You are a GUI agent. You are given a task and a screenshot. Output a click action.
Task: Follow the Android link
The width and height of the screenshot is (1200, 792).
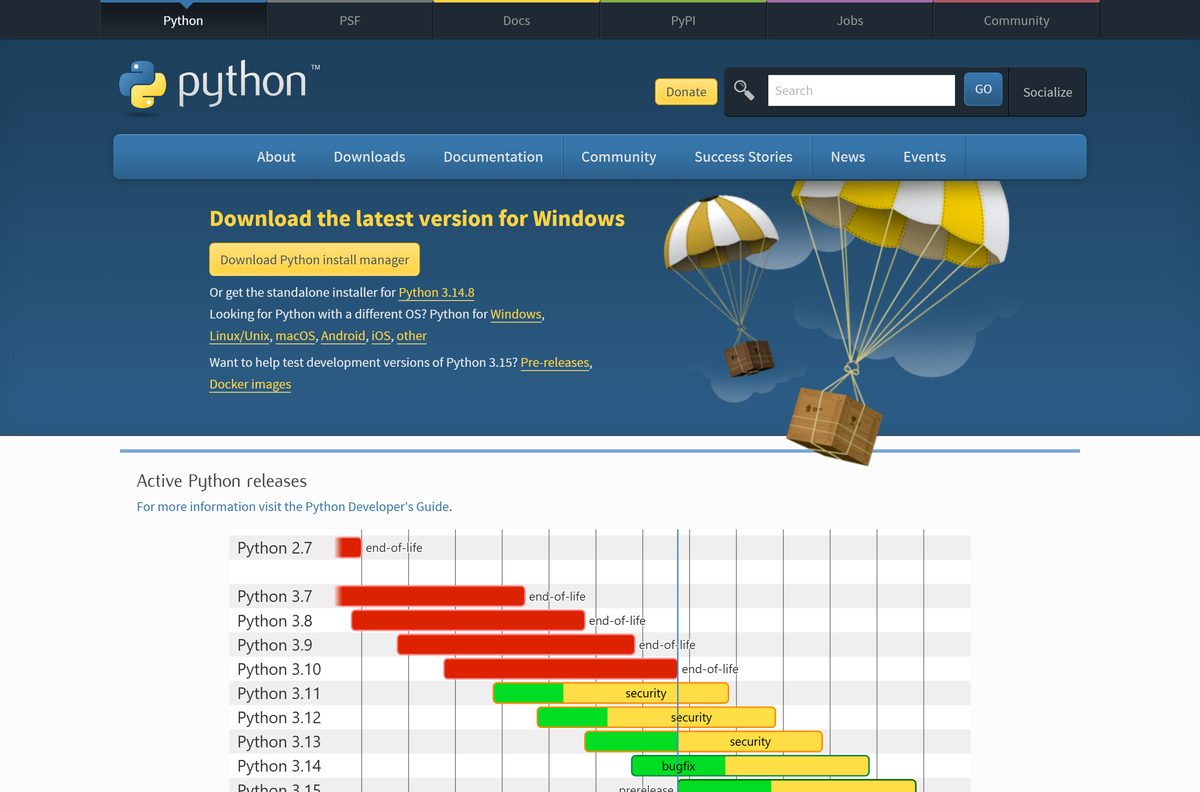(343, 336)
